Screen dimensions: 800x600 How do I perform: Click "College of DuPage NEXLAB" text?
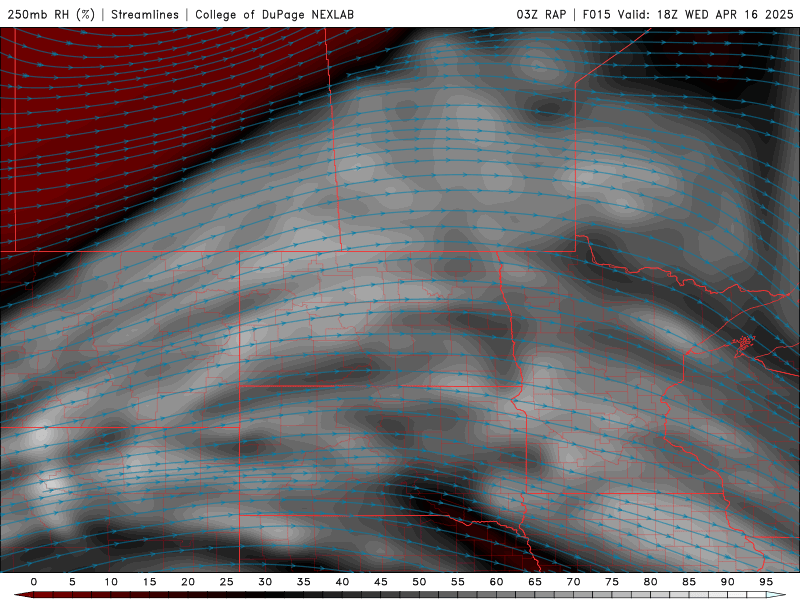click(x=274, y=14)
